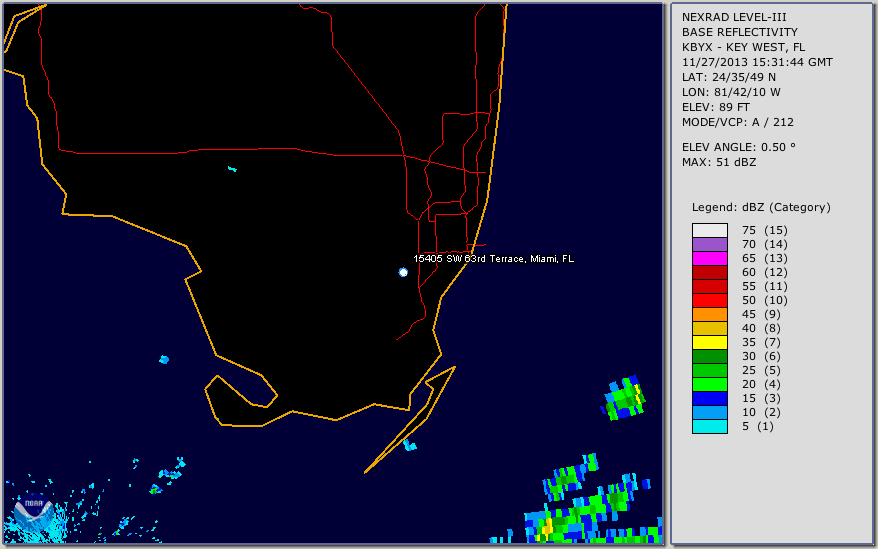Click the 'LON: 81/42/10 W' text

point(731,92)
